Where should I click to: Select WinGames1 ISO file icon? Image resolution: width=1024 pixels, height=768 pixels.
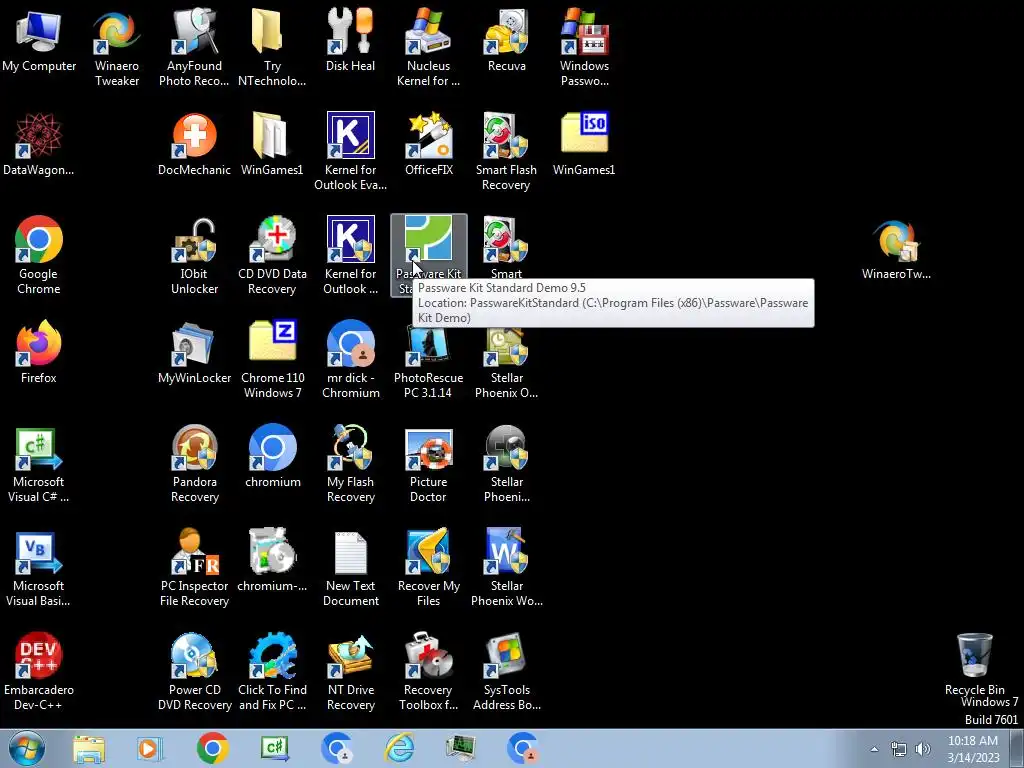point(584,145)
